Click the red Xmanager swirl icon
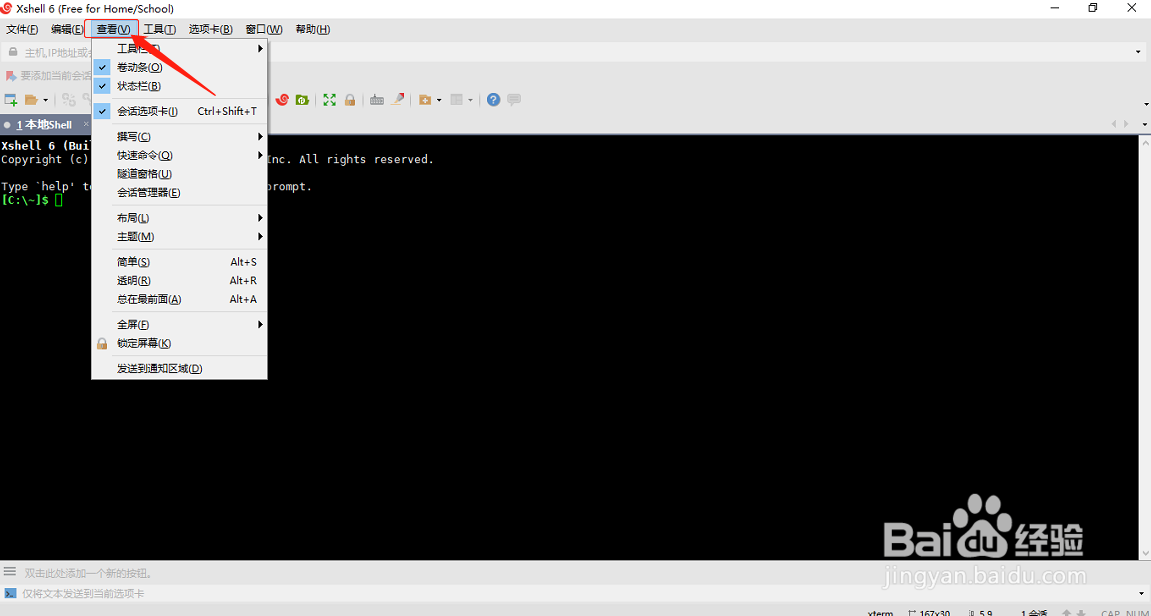1151x616 pixels. pyautogui.click(x=282, y=100)
